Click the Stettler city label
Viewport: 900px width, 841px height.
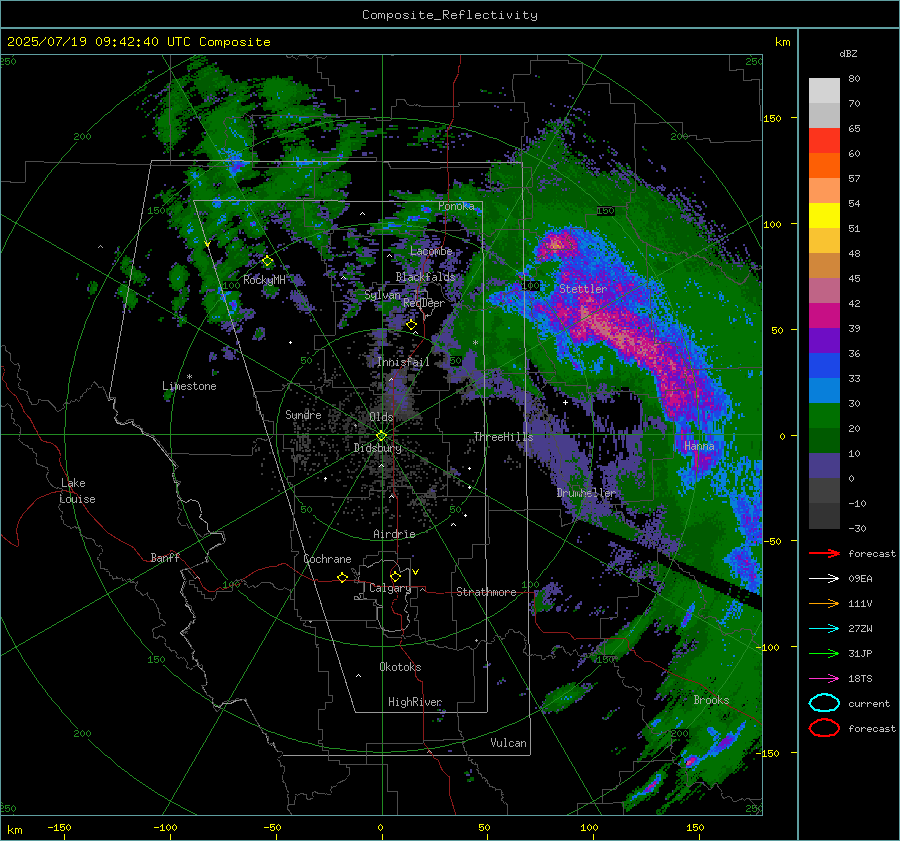coord(583,289)
